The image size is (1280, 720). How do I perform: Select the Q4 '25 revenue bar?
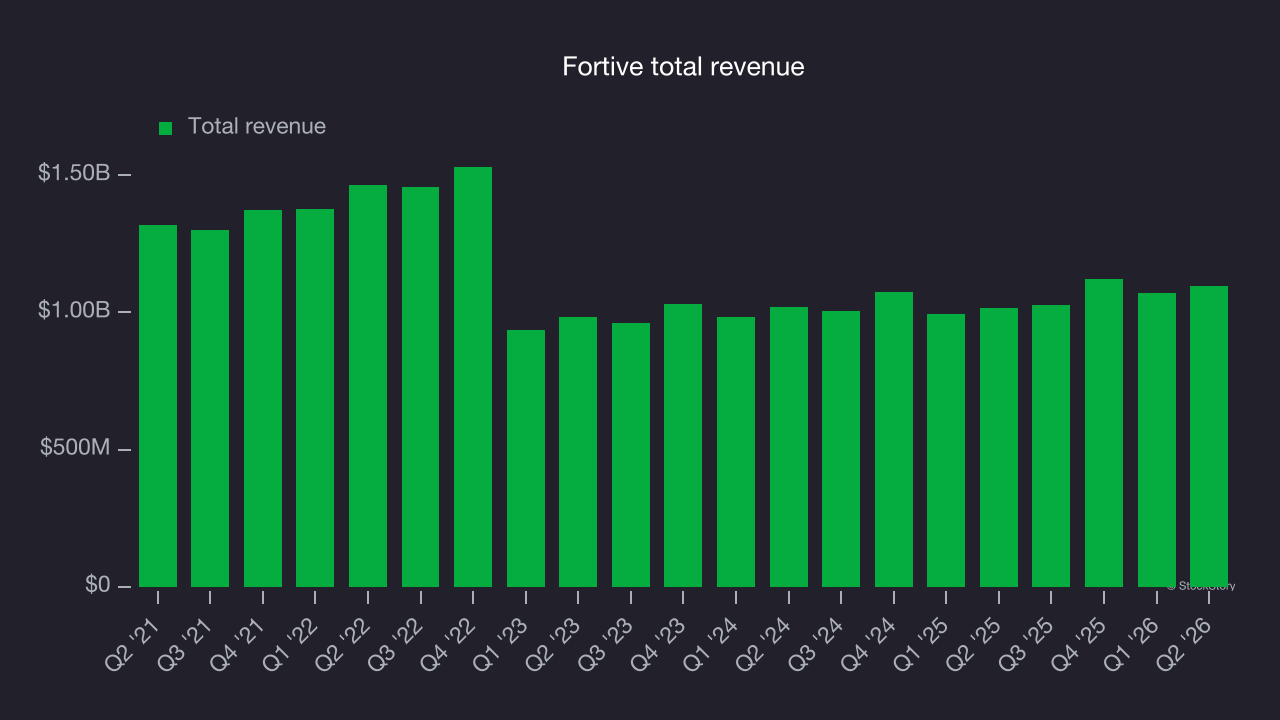(1104, 433)
